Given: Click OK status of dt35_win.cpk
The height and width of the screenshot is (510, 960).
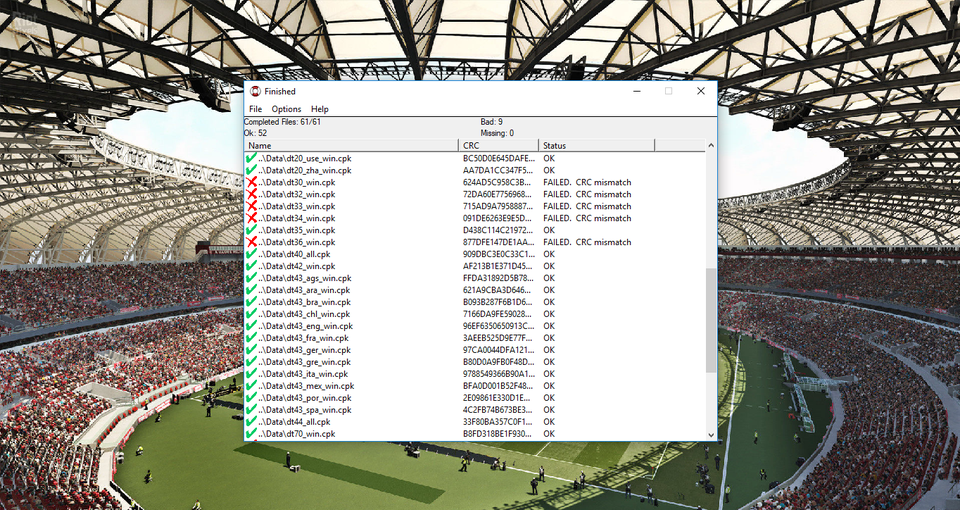Looking at the screenshot, I should coord(549,230).
